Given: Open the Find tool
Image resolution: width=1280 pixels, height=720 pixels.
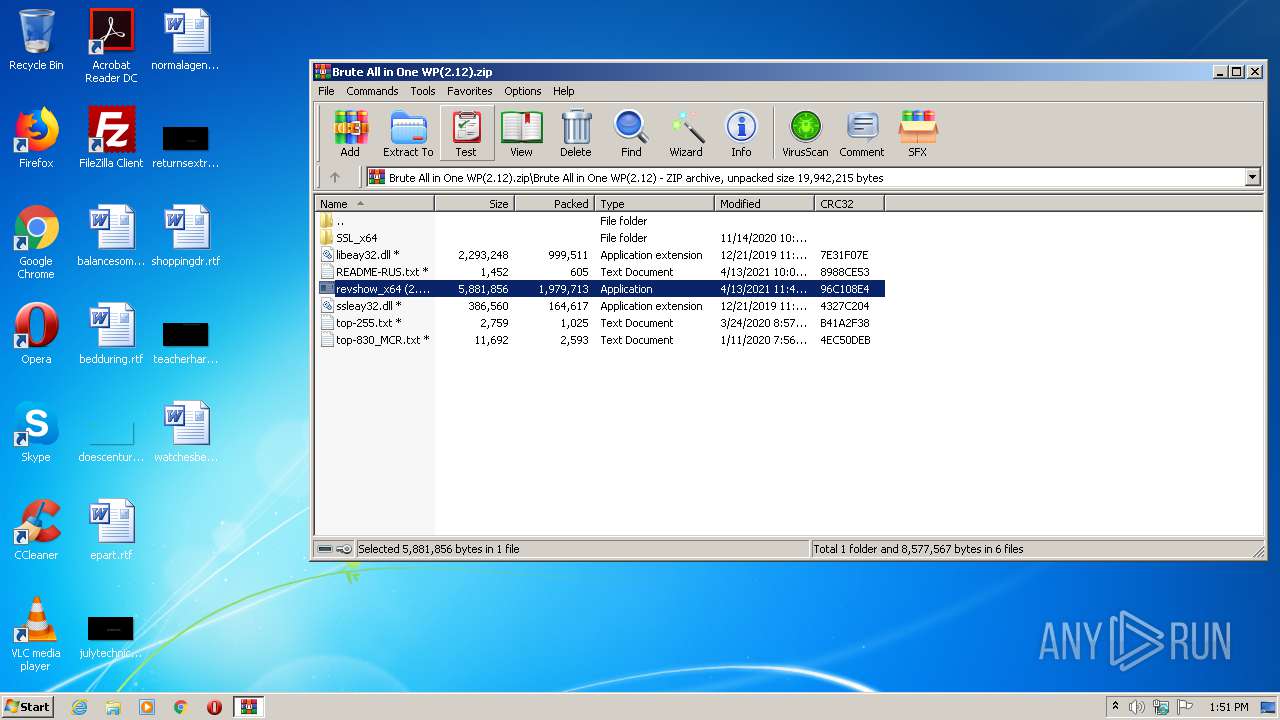Looking at the screenshot, I should coord(631,133).
